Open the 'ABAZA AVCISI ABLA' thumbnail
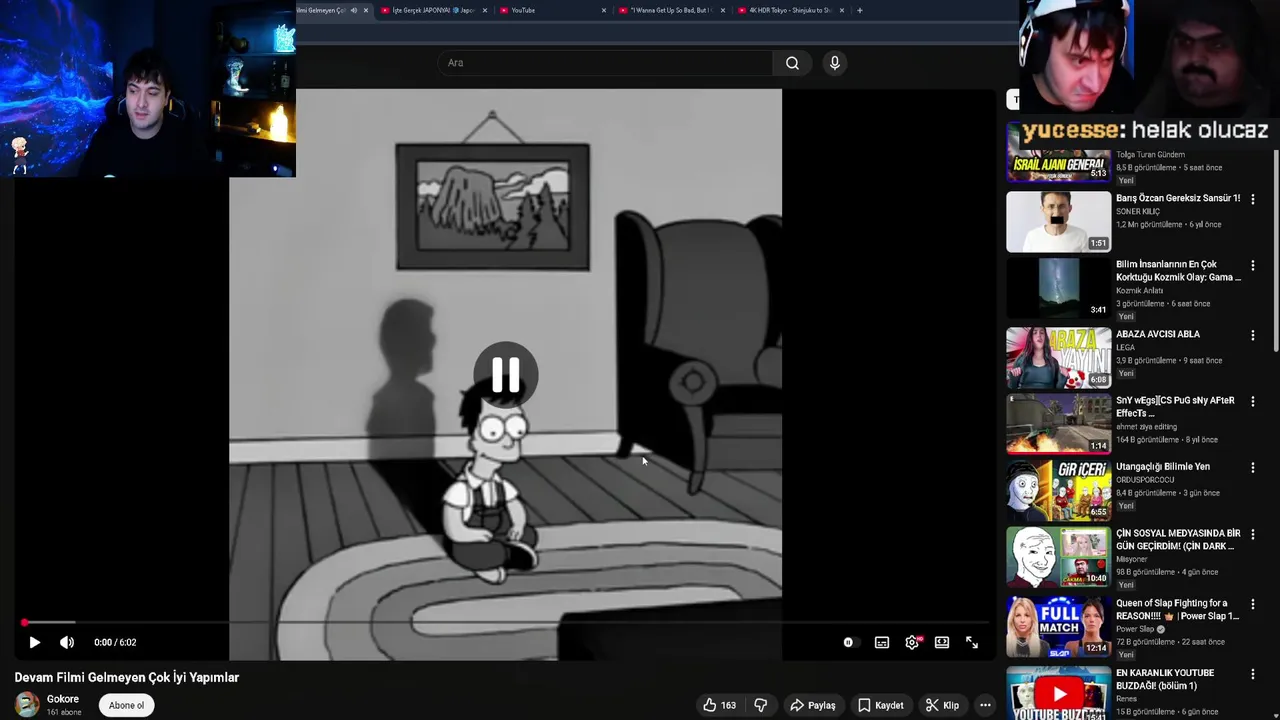1280x720 pixels. (1058, 358)
